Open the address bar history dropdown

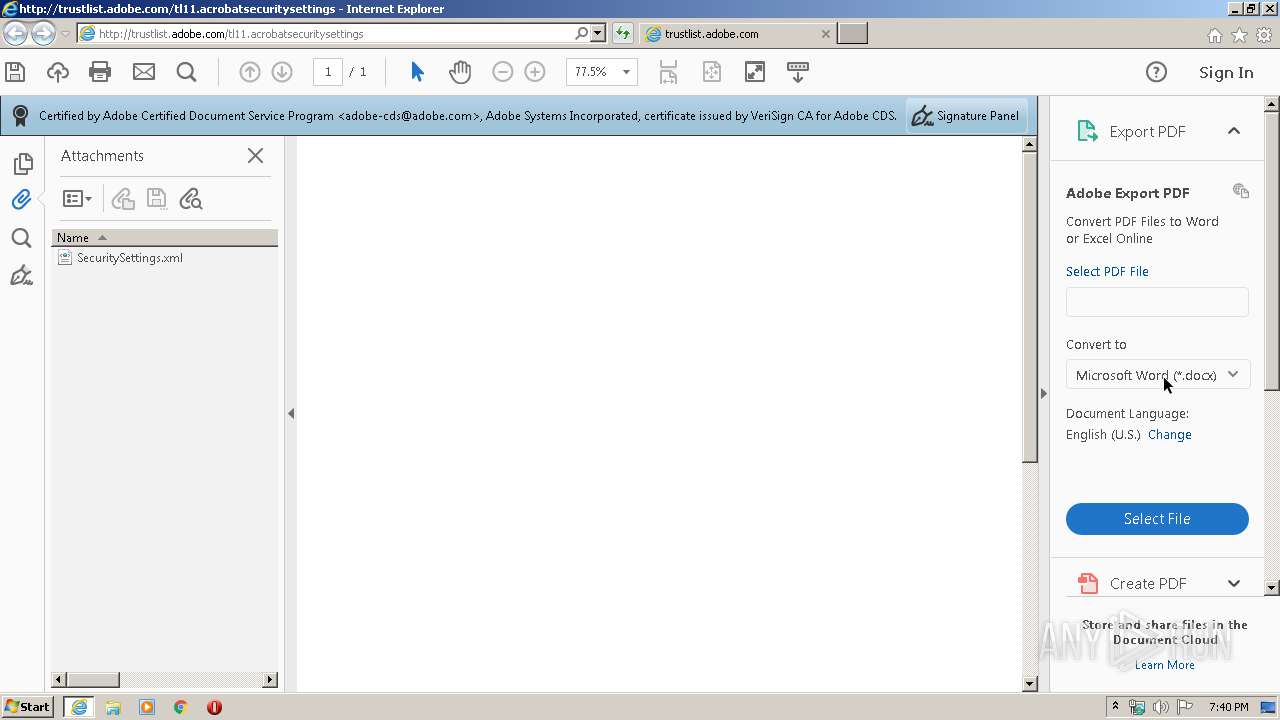(598, 33)
